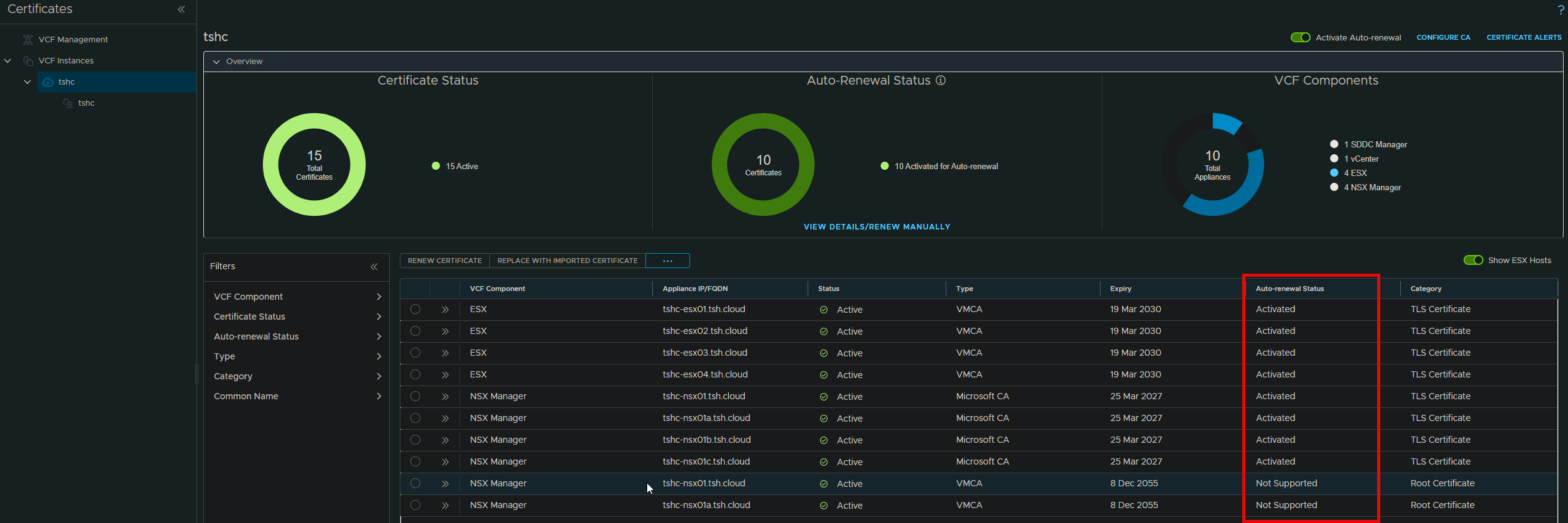Sort by the Expiry column header
This screenshot has height=523, width=1568.
pyautogui.click(x=1121, y=289)
